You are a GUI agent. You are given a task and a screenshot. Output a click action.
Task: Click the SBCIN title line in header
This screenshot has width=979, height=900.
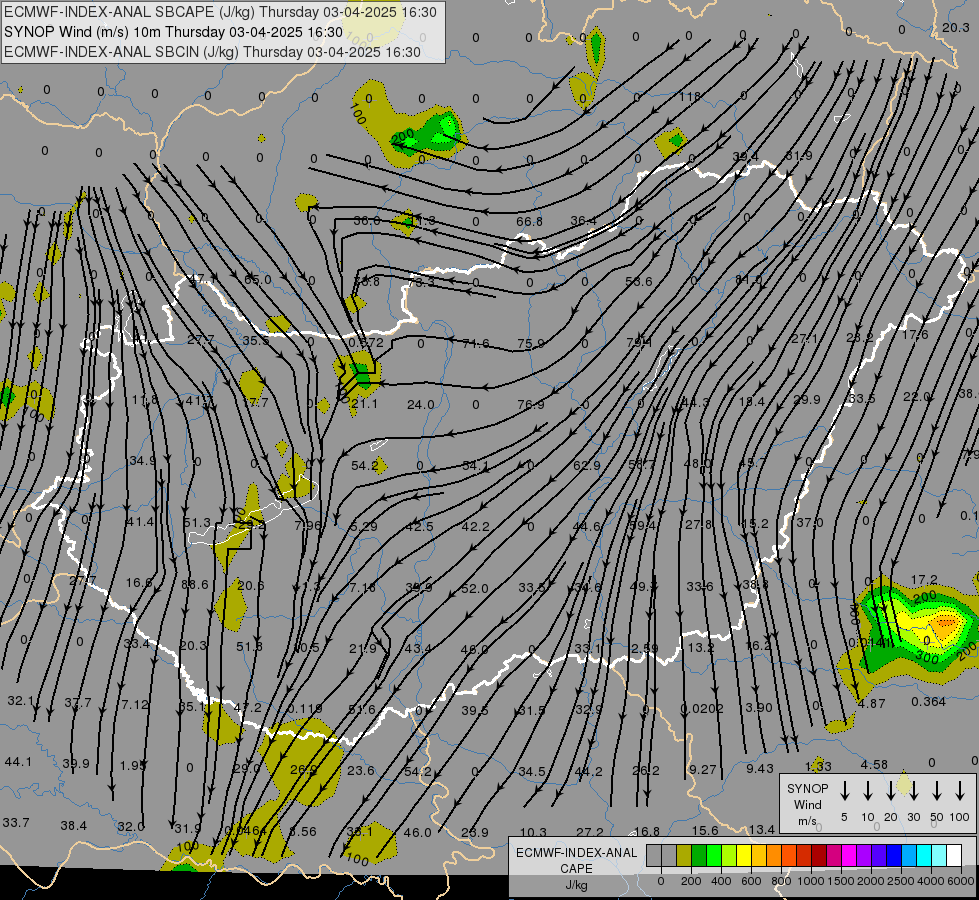[212, 52]
